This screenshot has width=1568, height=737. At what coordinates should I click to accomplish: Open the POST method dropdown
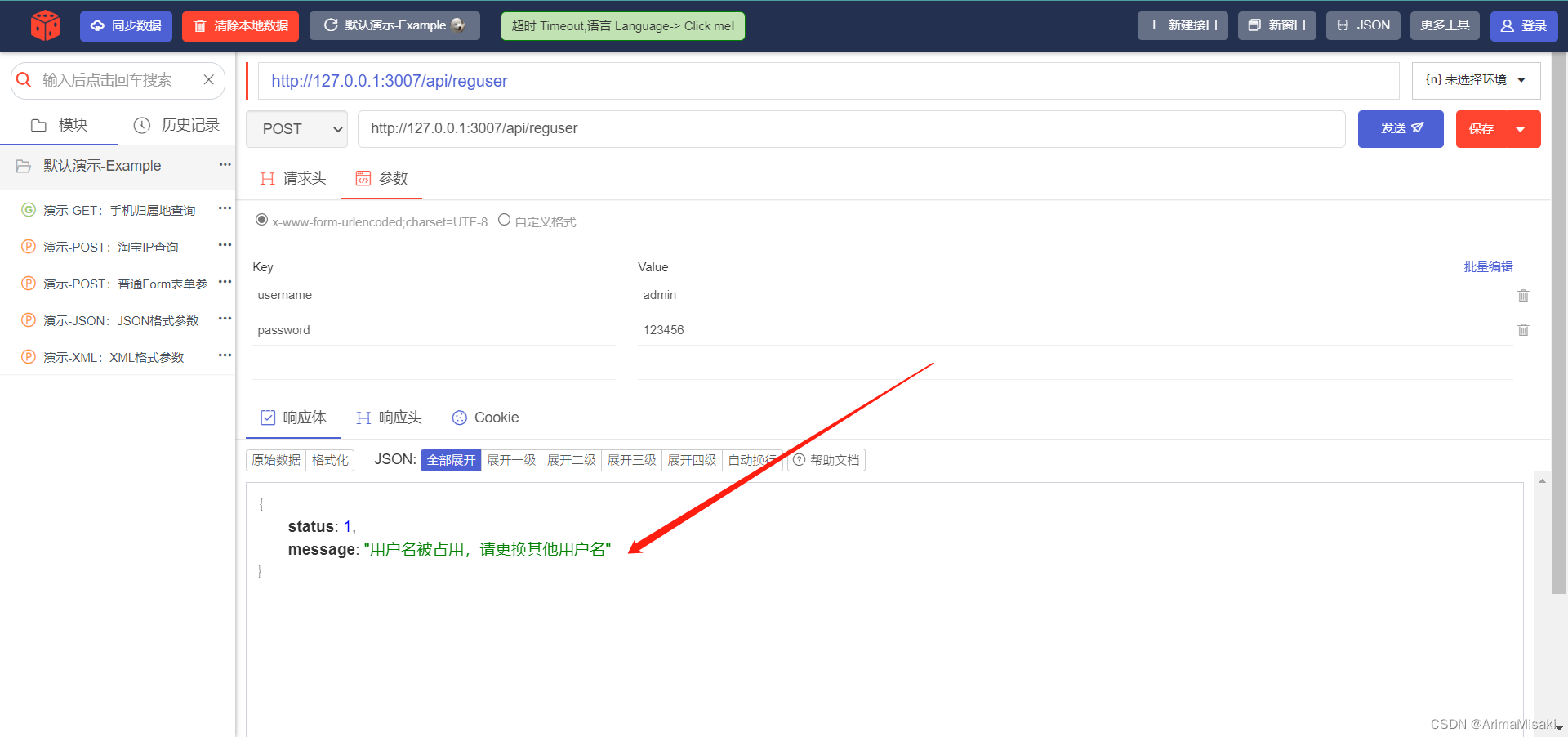[296, 129]
